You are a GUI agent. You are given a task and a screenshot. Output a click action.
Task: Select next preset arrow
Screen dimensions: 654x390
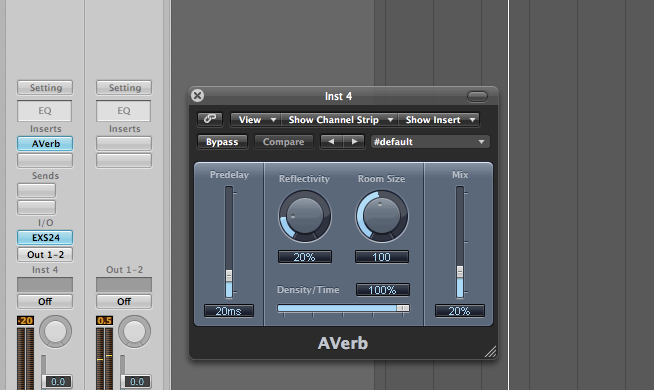point(354,141)
